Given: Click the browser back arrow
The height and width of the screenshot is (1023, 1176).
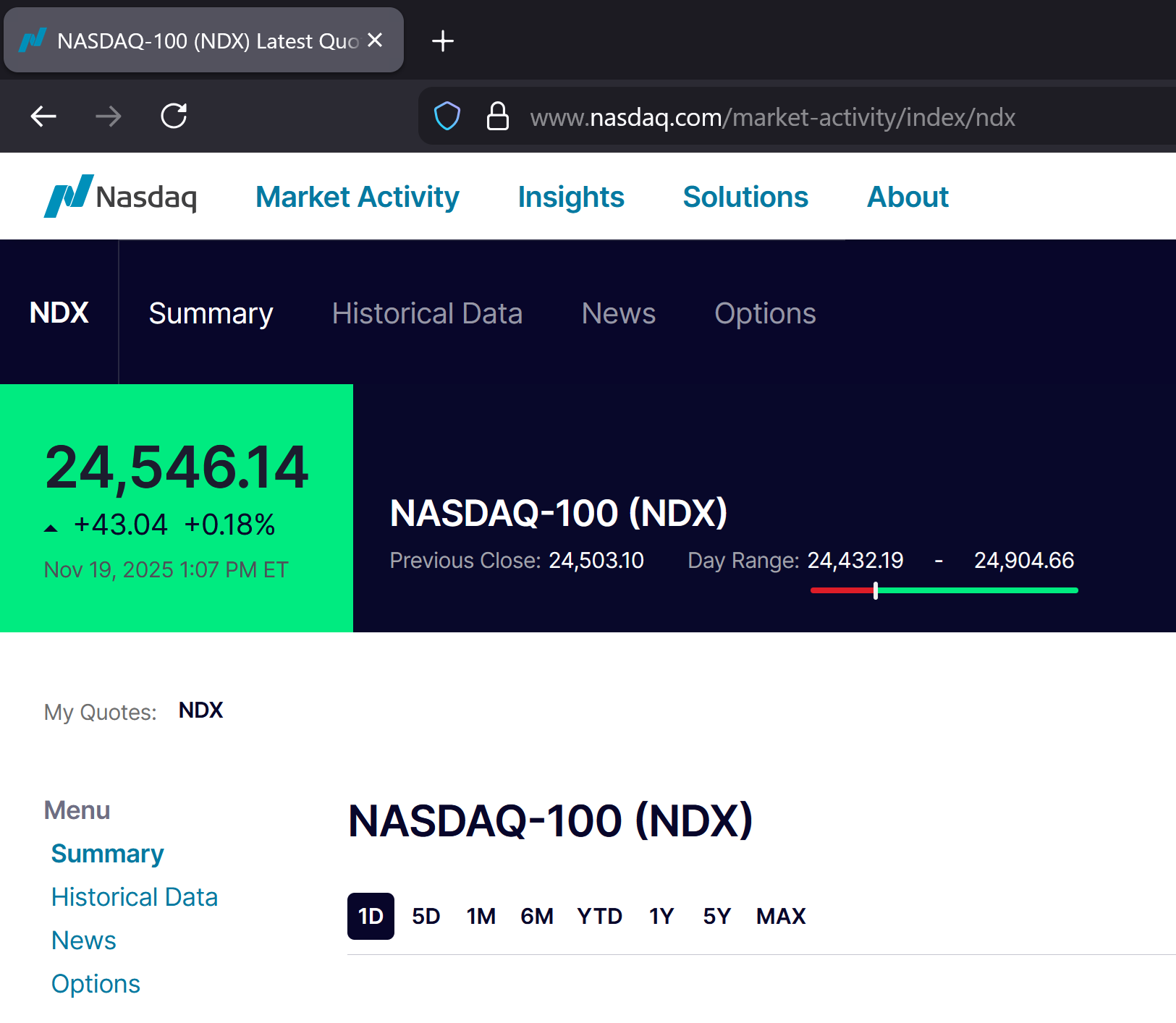Looking at the screenshot, I should click(43, 116).
